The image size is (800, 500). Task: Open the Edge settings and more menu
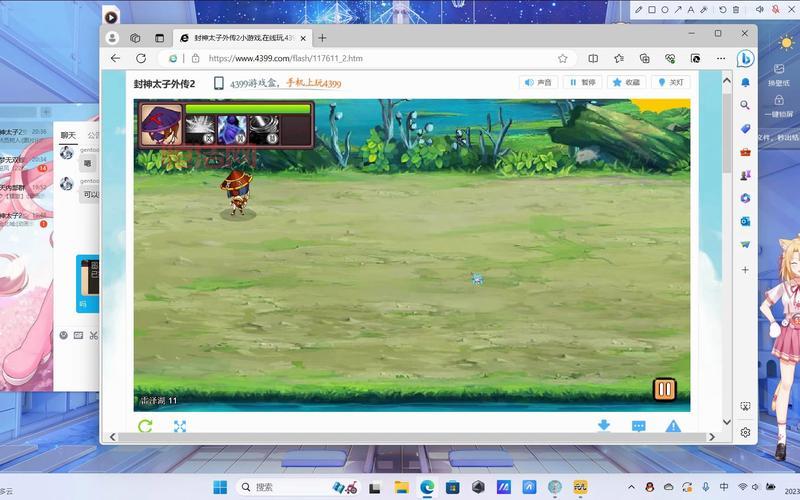tap(720, 58)
